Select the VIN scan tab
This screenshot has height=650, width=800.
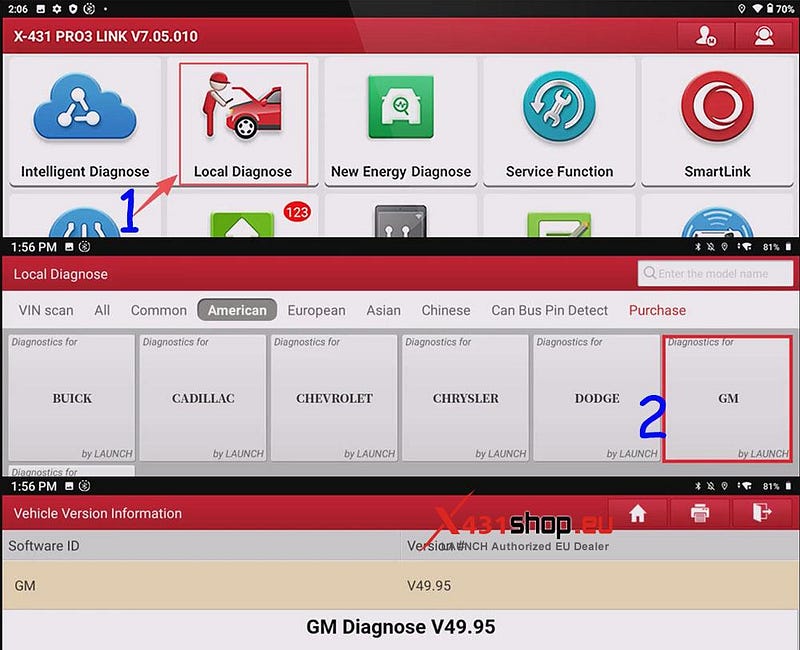pyautogui.click(x=46, y=310)
